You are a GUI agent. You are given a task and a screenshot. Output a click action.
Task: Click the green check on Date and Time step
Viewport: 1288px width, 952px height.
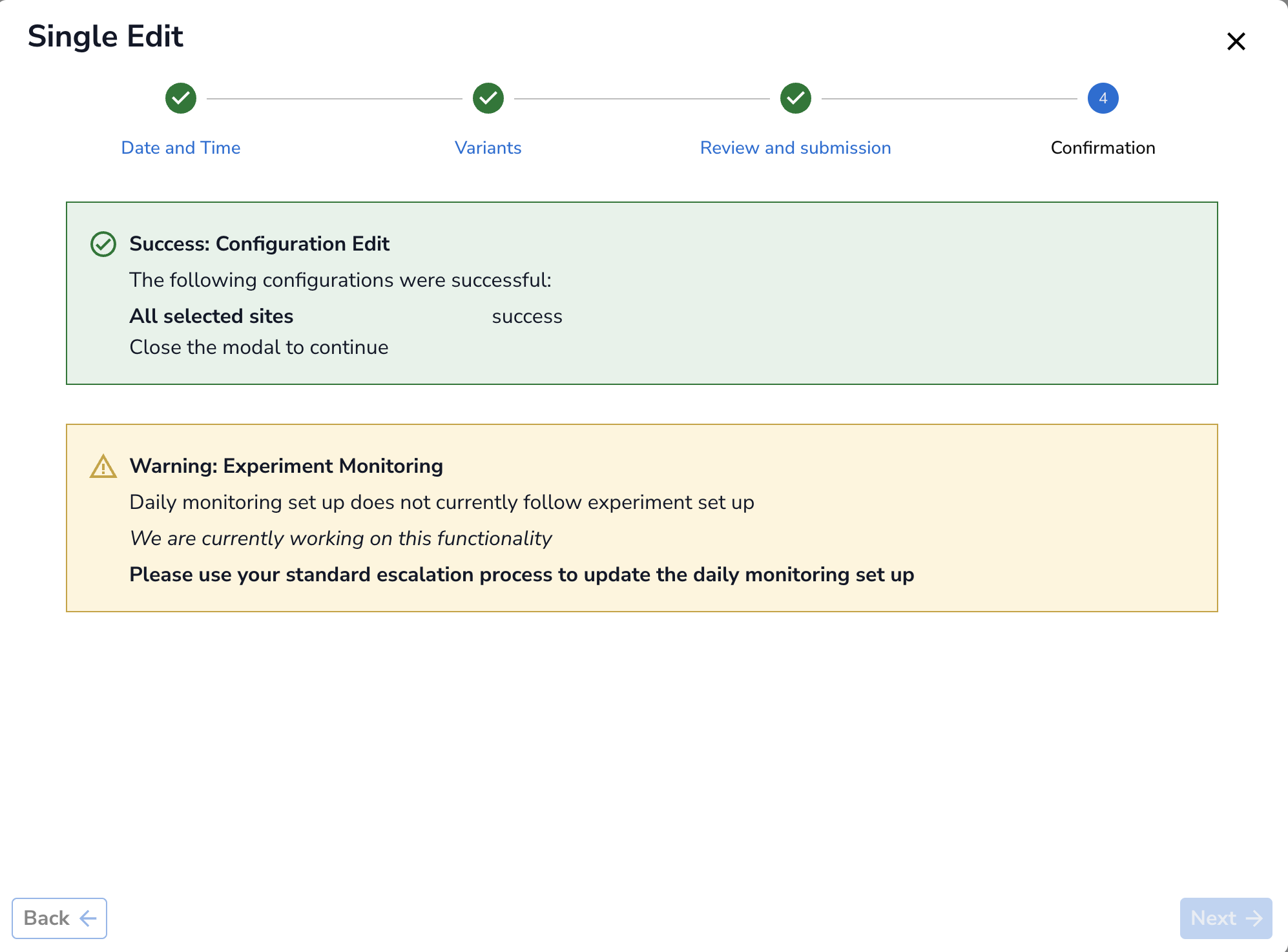click(x=181, y=98)
